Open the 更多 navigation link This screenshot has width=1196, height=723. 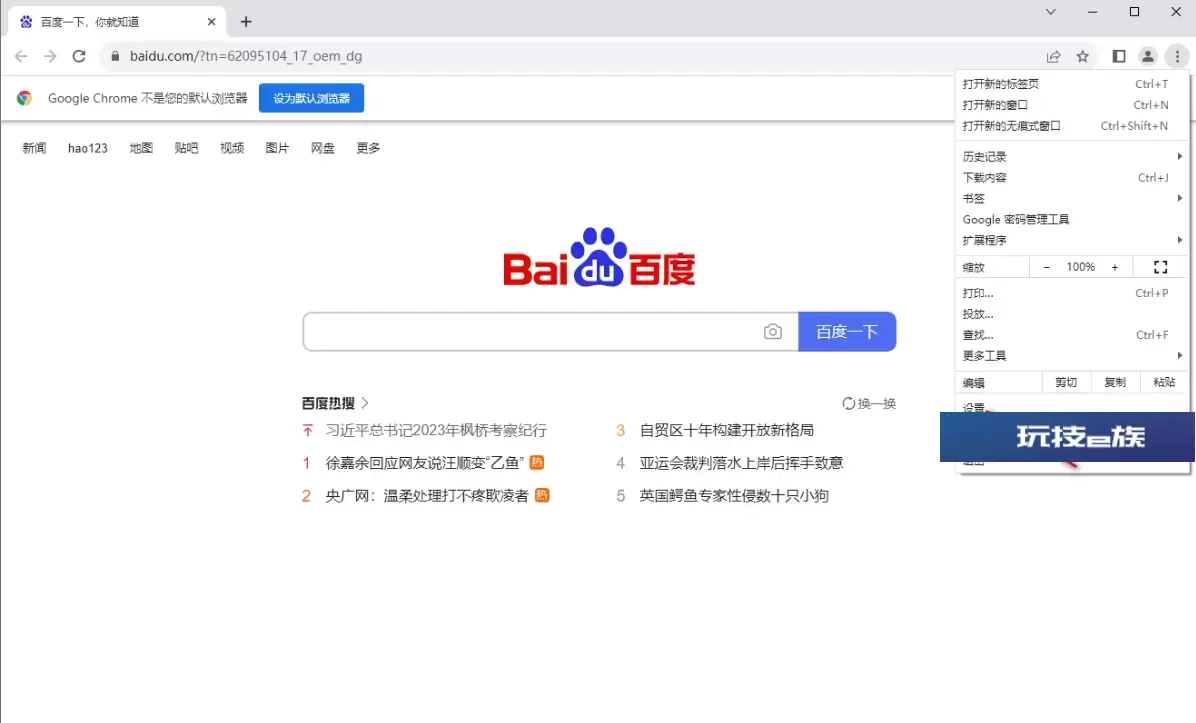368,148
